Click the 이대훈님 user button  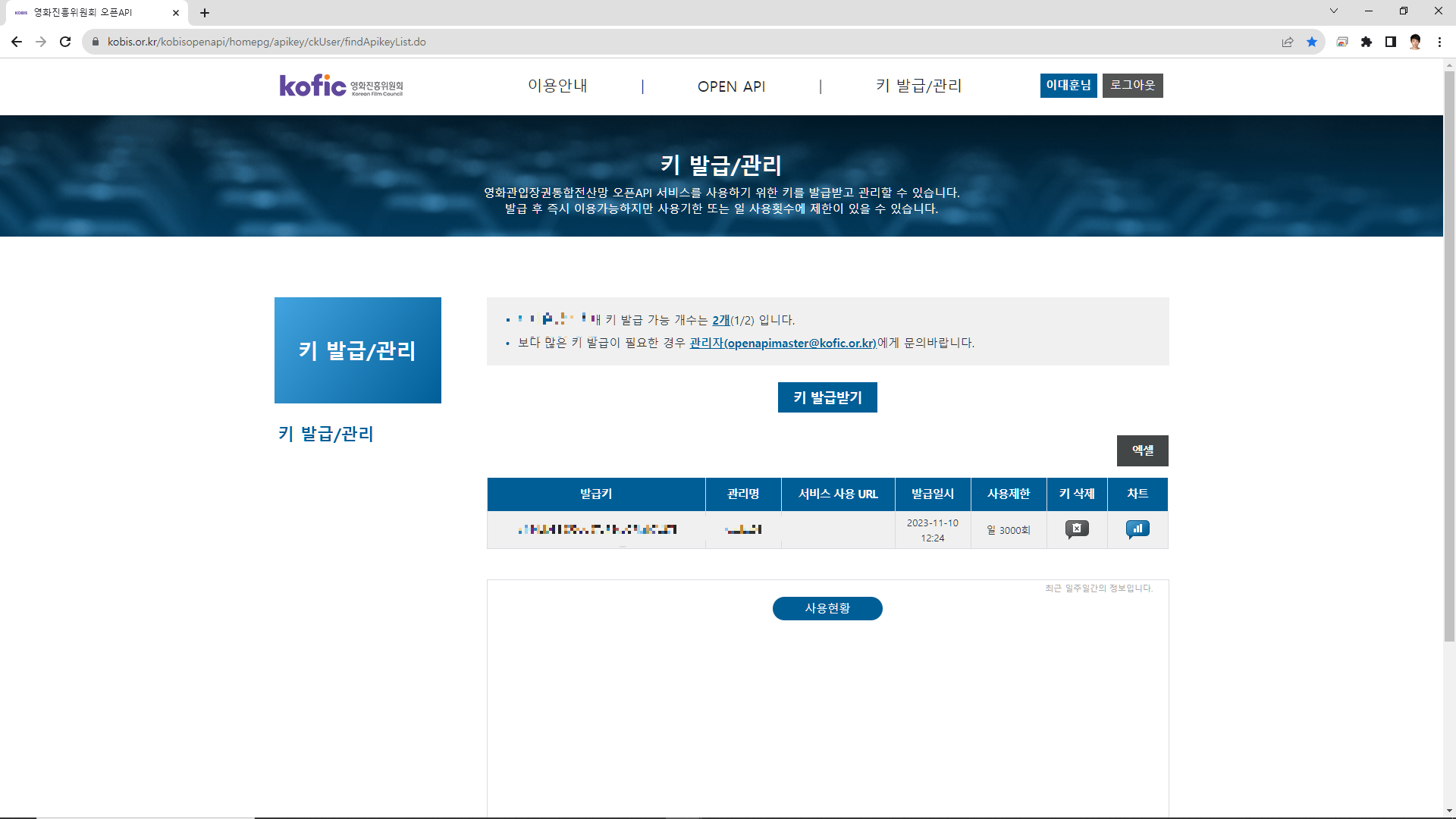point(1068,86)
